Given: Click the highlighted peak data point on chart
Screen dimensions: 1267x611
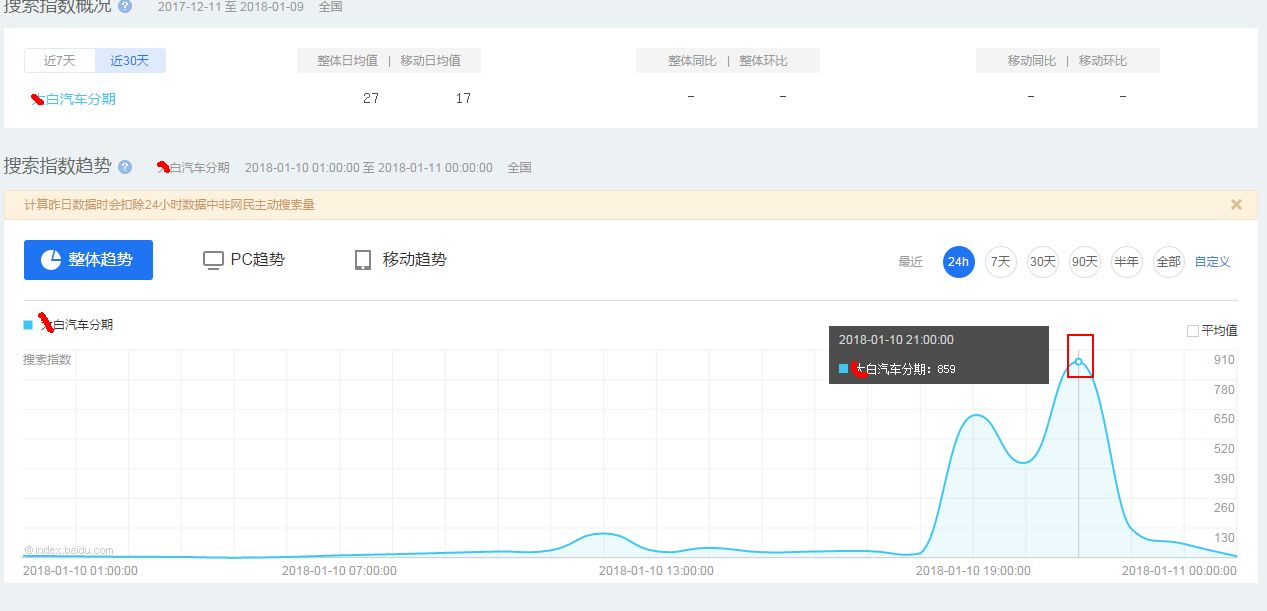Looking at the screenshot, I should point(1078,361).
